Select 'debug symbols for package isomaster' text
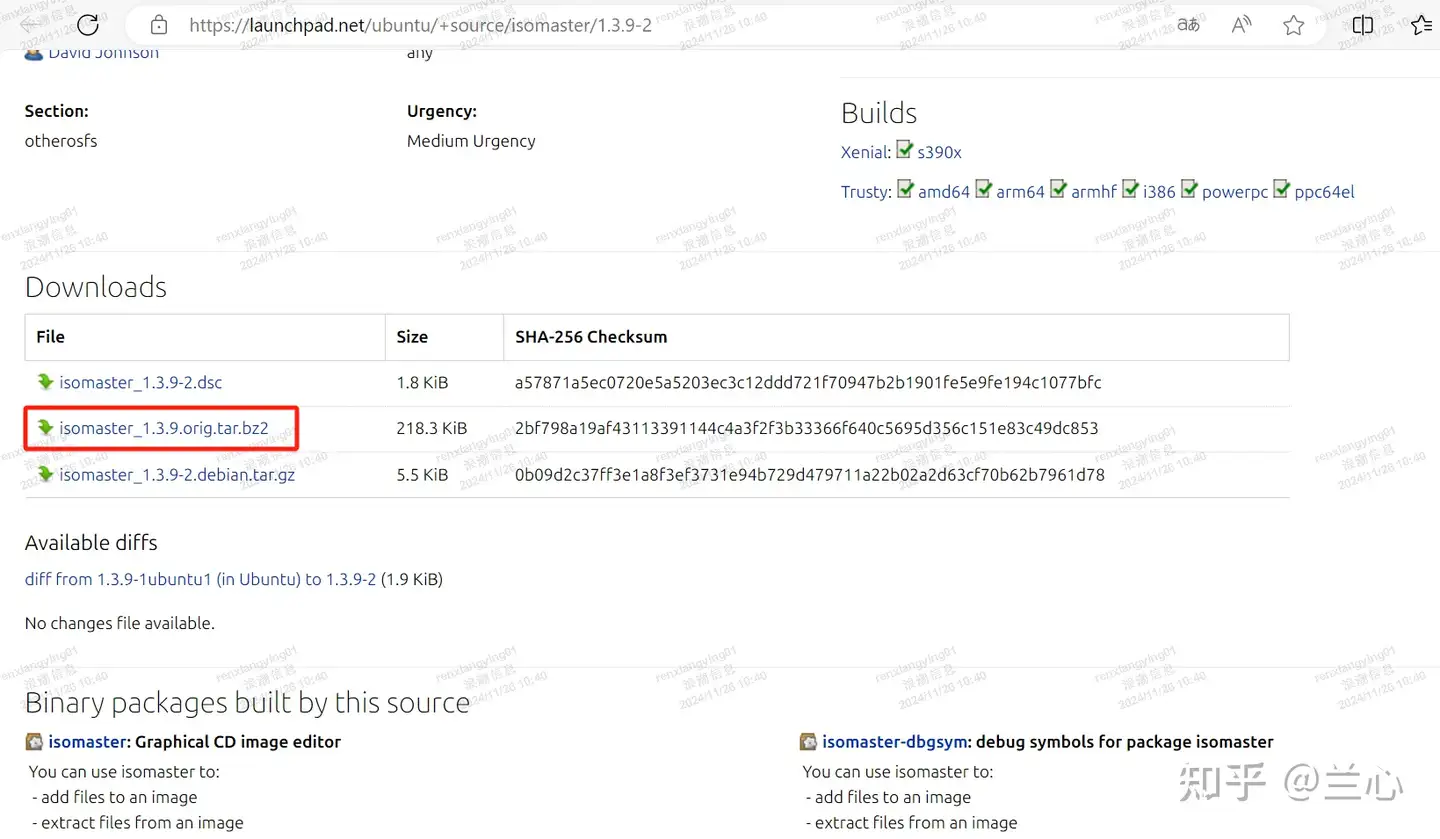The width and height of the screenshot is (1440, 839). click(1125, 742)
